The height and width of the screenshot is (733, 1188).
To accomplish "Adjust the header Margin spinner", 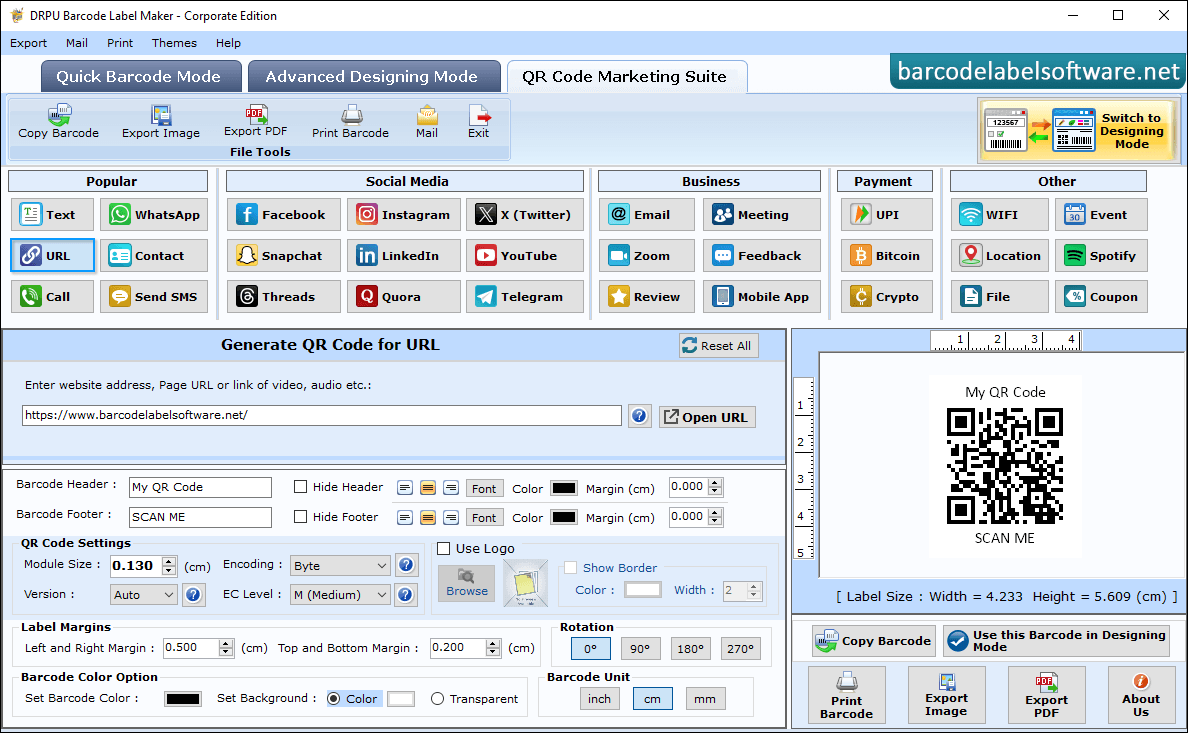I will coord(715,487).
